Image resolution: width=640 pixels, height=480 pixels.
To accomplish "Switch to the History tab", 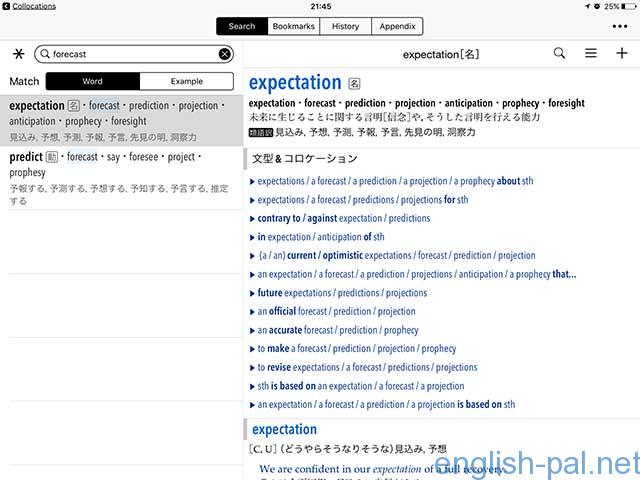I will point(345,27).
